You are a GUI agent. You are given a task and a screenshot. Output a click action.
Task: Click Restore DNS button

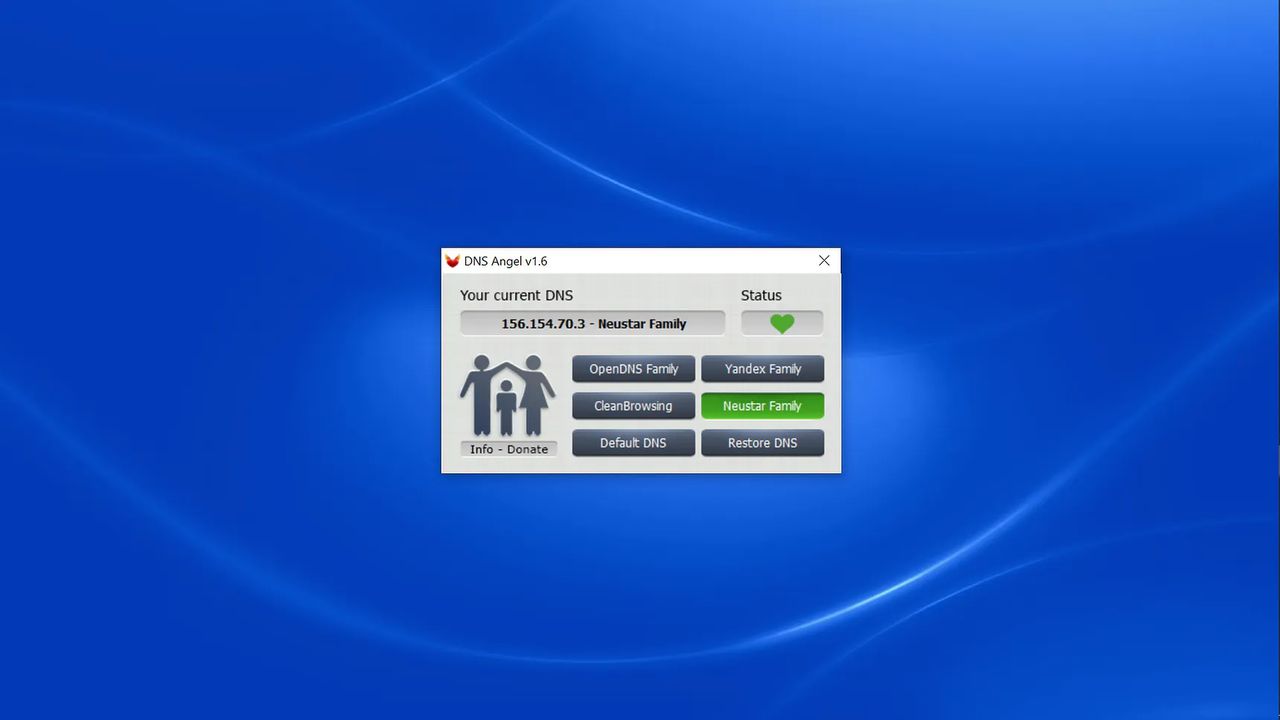click(x=763, y=443)
